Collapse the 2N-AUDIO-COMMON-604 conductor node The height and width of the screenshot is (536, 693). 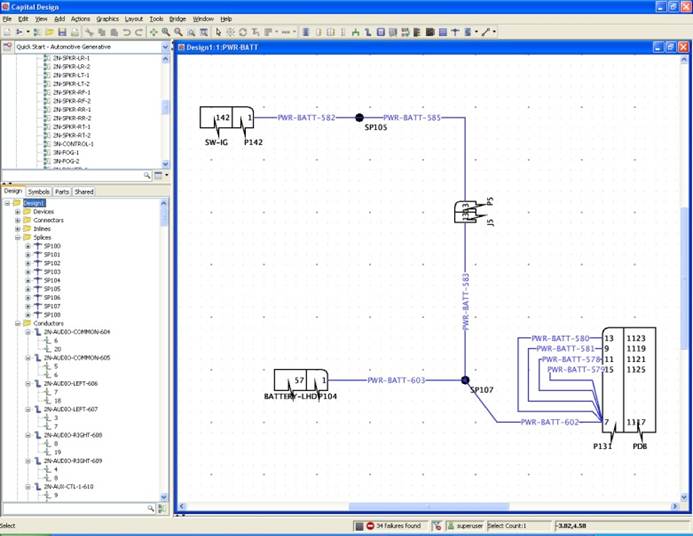[x=28, y=332]
